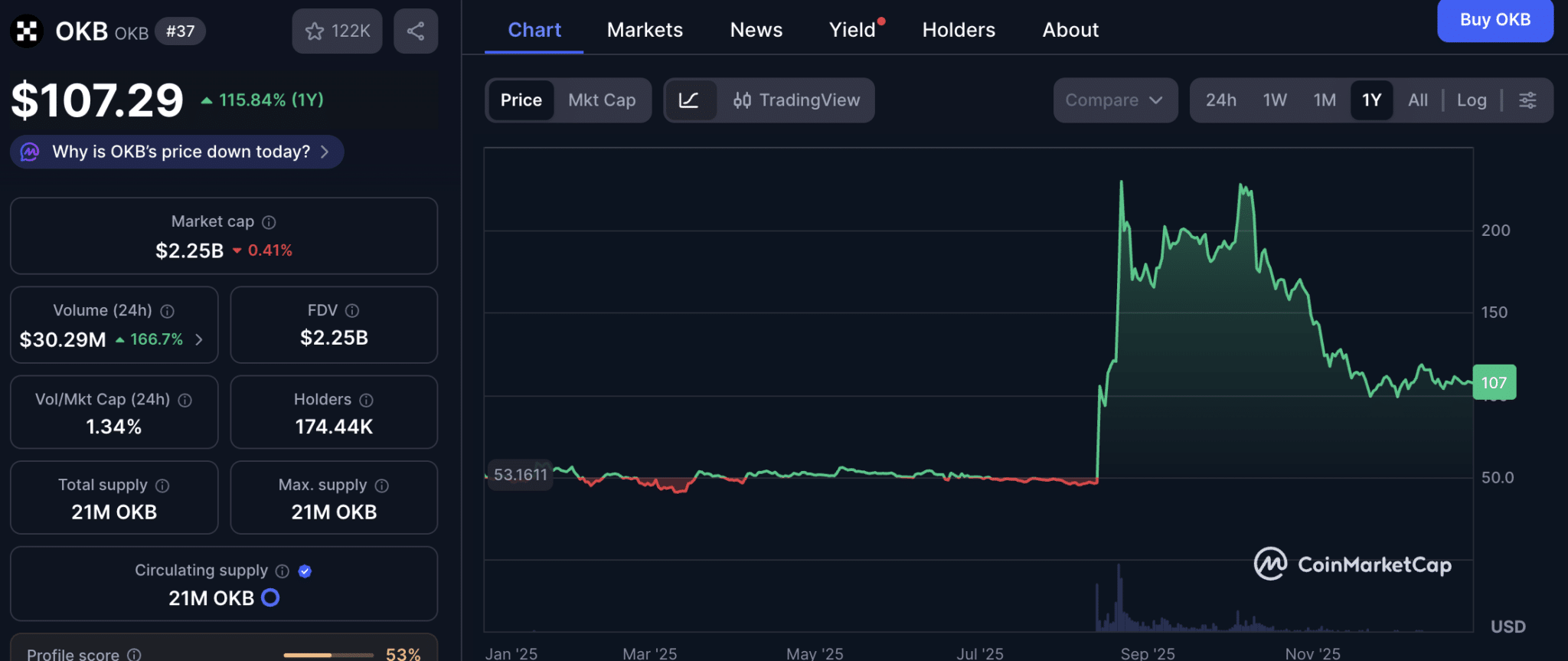
Task: Toggle the Log scale option
Action: pyautogui.click(x=1472, y=100)
